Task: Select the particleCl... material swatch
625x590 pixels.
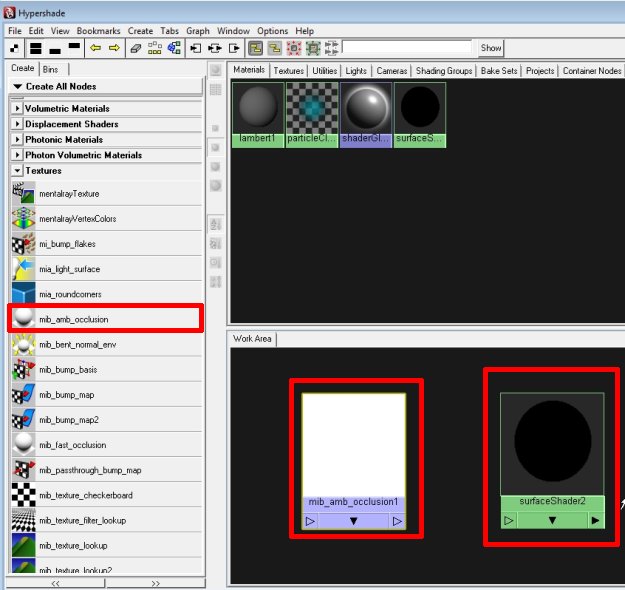Action: 312,115
